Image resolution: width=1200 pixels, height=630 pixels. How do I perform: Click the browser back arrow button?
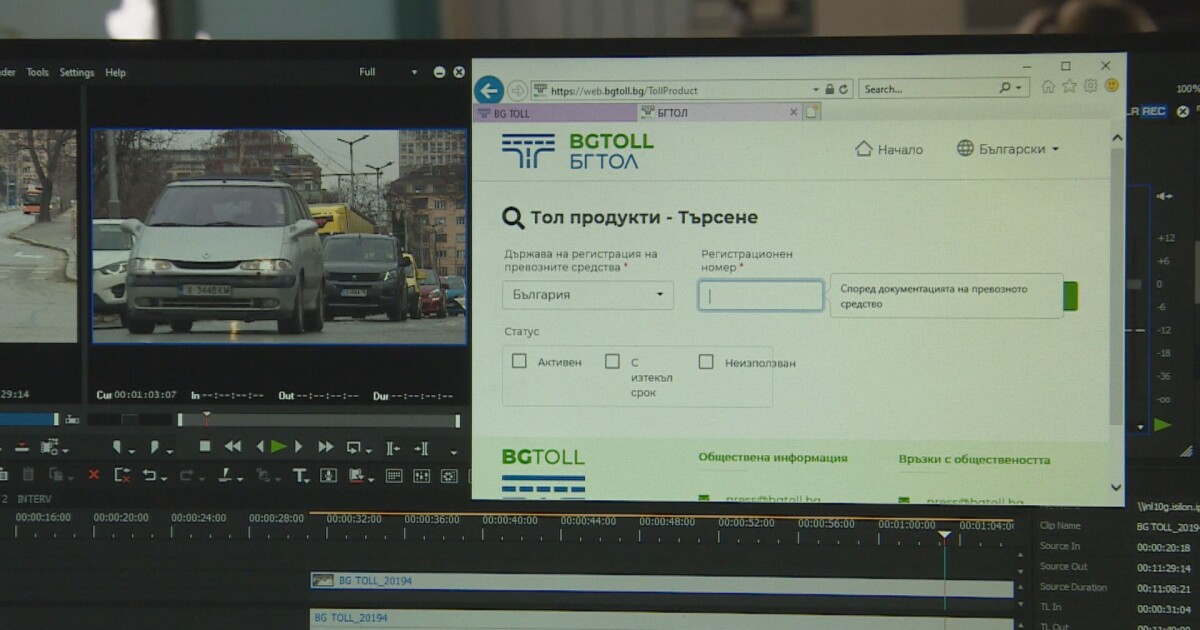tap(488, 90)
